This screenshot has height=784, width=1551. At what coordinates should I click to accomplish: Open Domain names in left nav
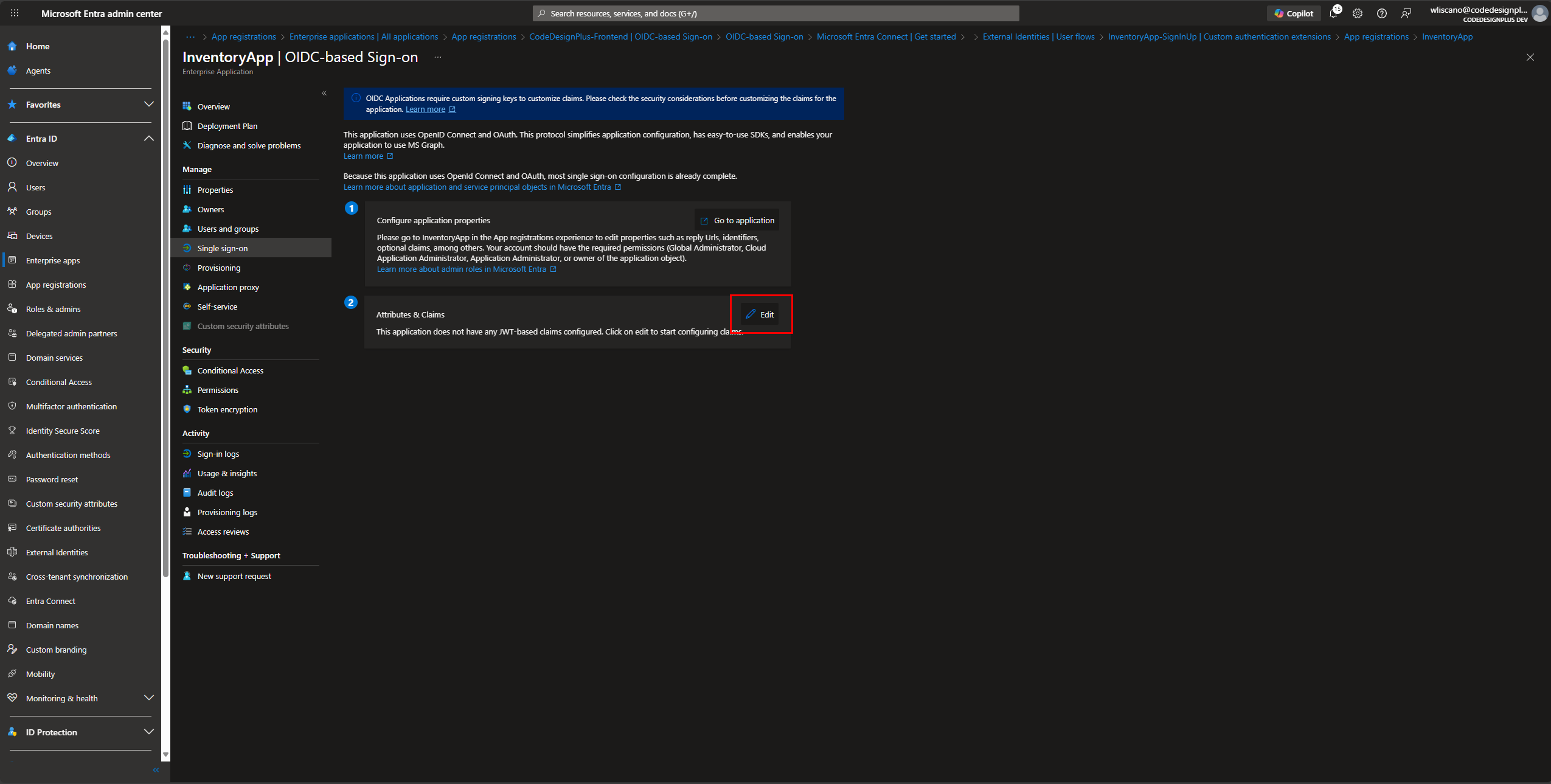click(x=52, y=625)
